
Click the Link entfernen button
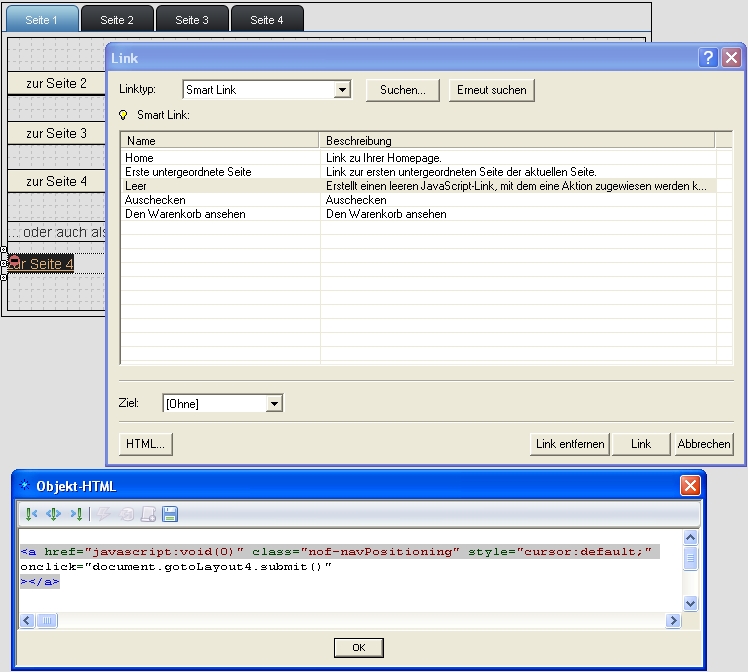[x=569, y=444]
